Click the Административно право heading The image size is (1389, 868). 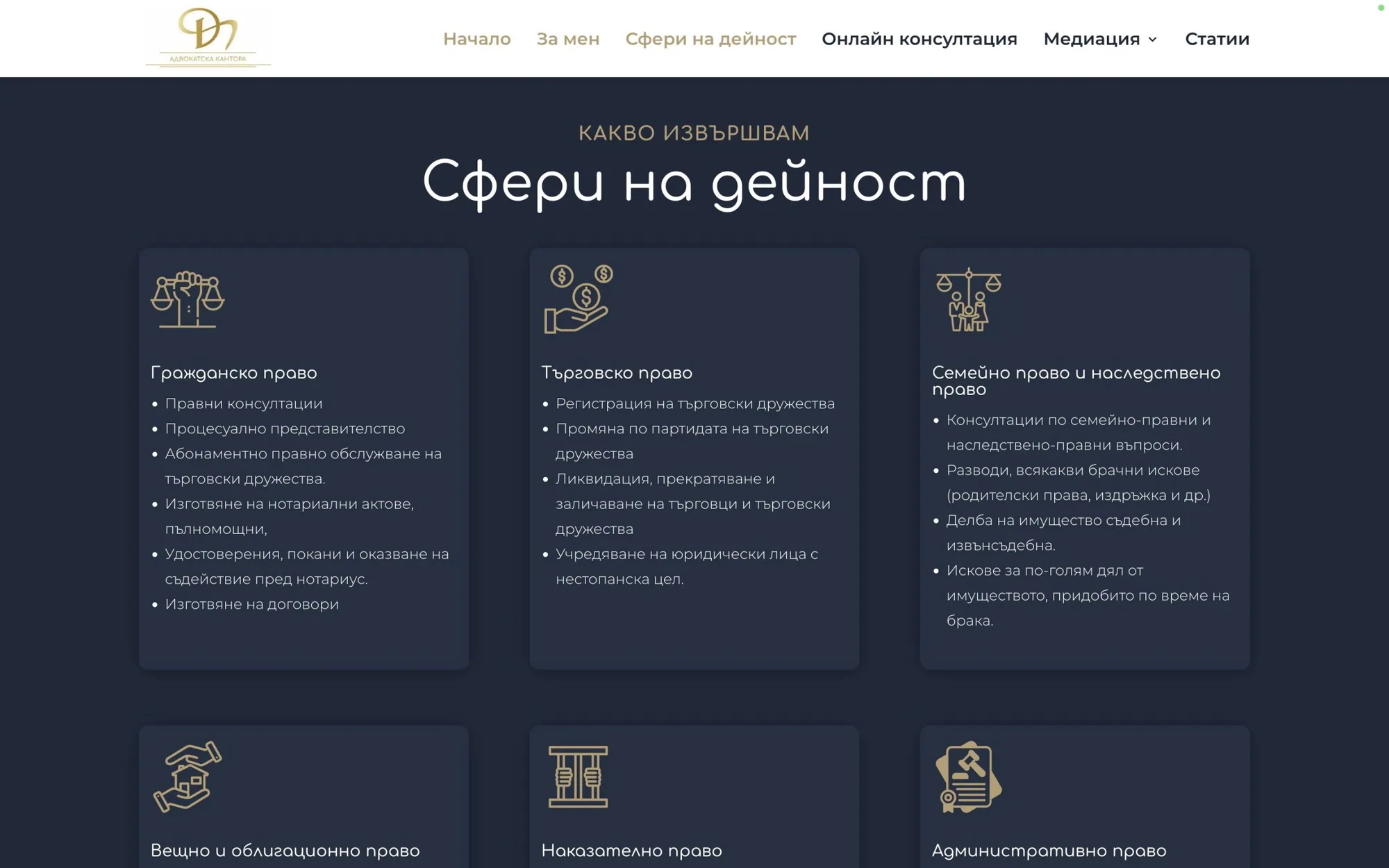[1049, 851]
